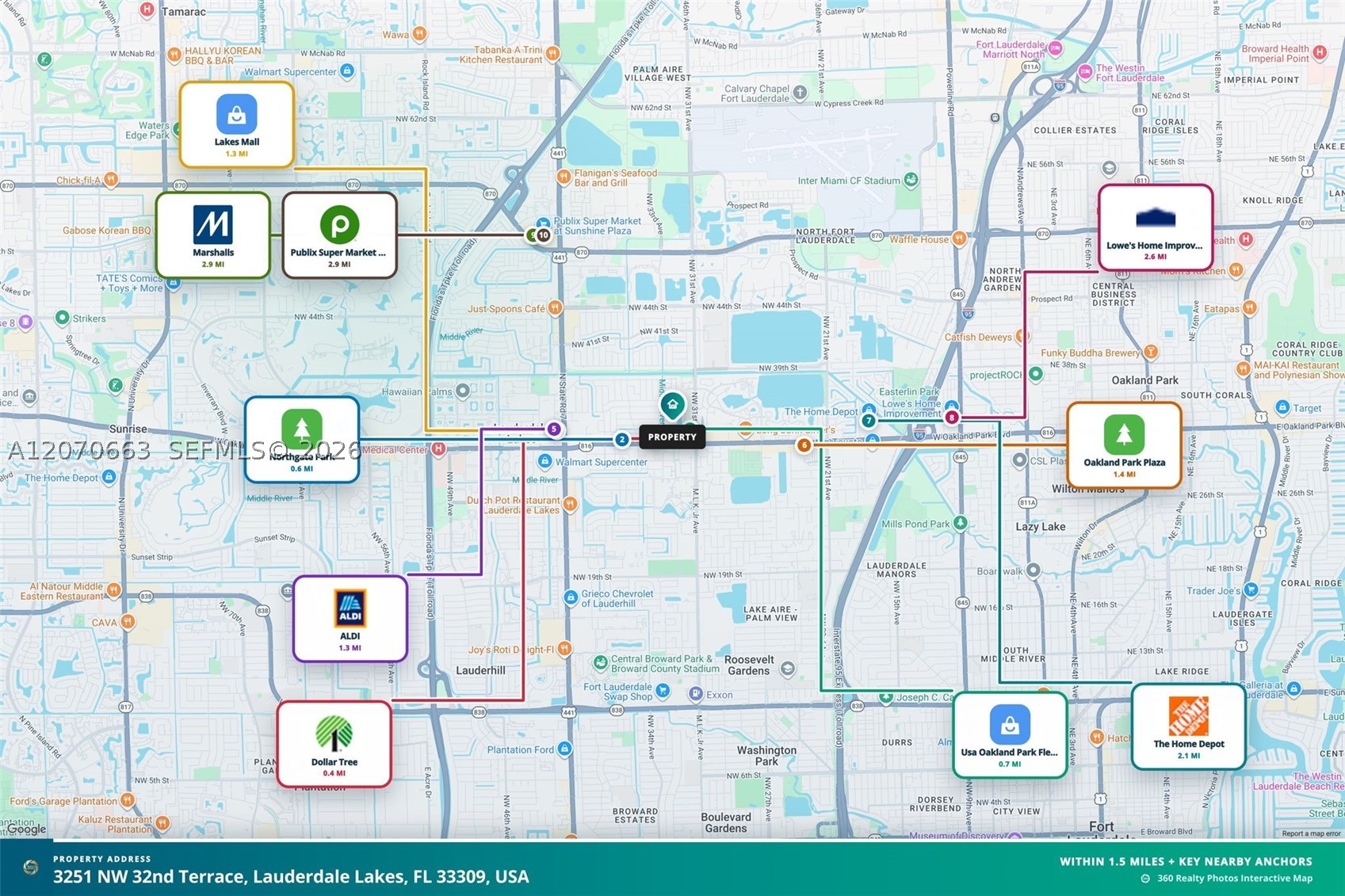The image size is (1345, 896).
Task: Select the Marshalls logo icon
Action: 213,225
